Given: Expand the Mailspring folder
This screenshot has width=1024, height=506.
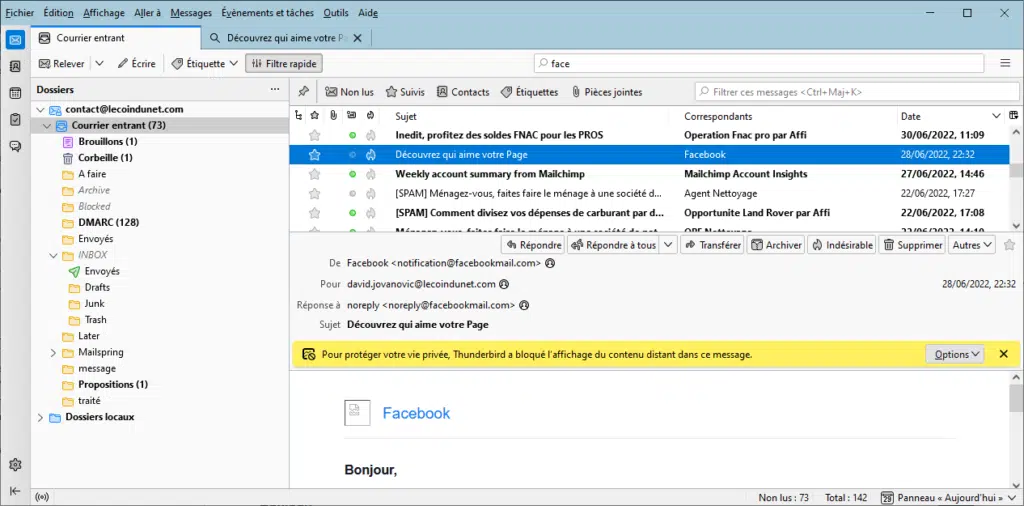Looking at the screenshot, I should click(x=54, y=353).
